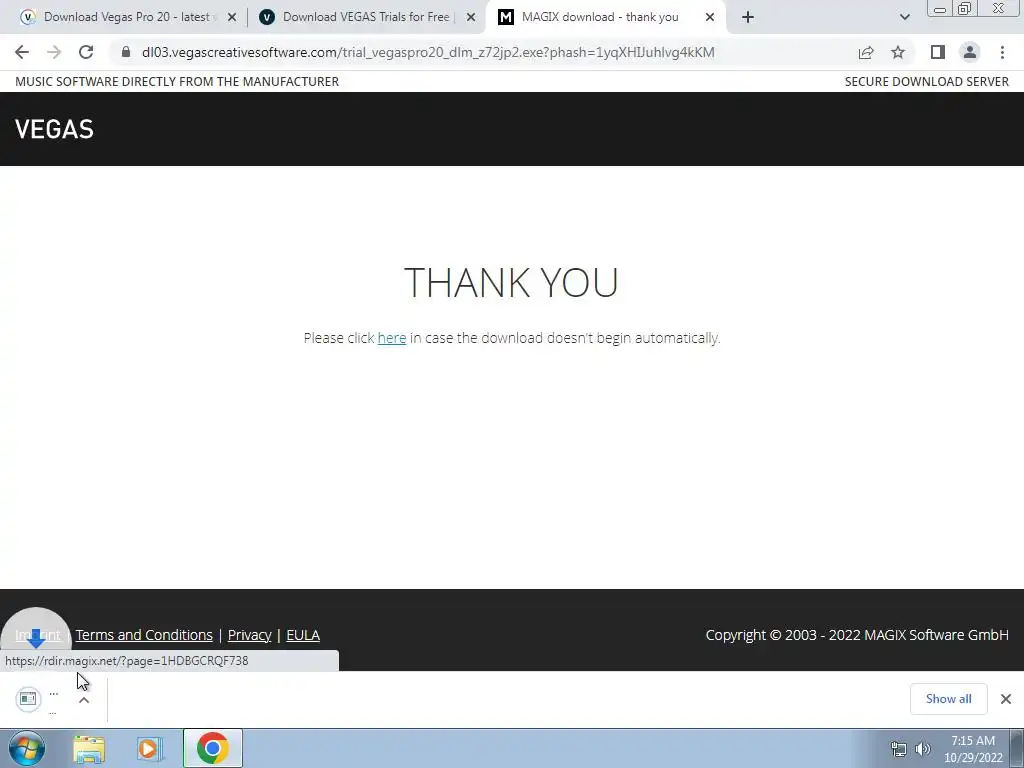
Task: Click the 'here' download link
Action: [x=392, y=338]
